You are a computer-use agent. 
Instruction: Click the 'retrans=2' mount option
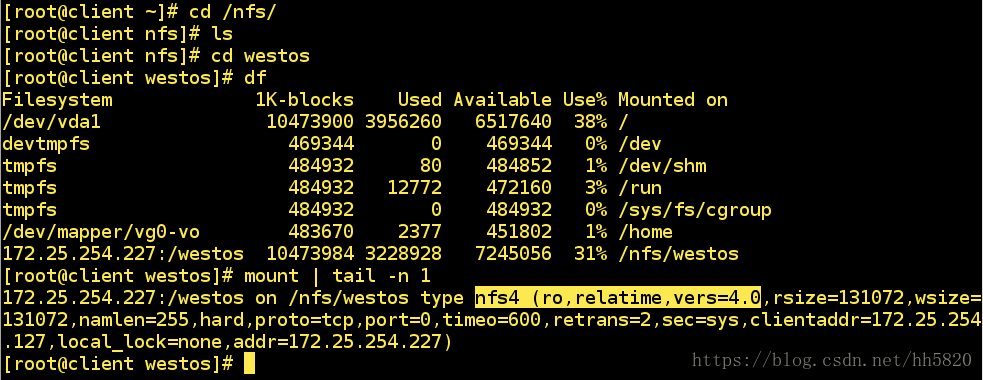pyautogui.click(x=601, y=320)
